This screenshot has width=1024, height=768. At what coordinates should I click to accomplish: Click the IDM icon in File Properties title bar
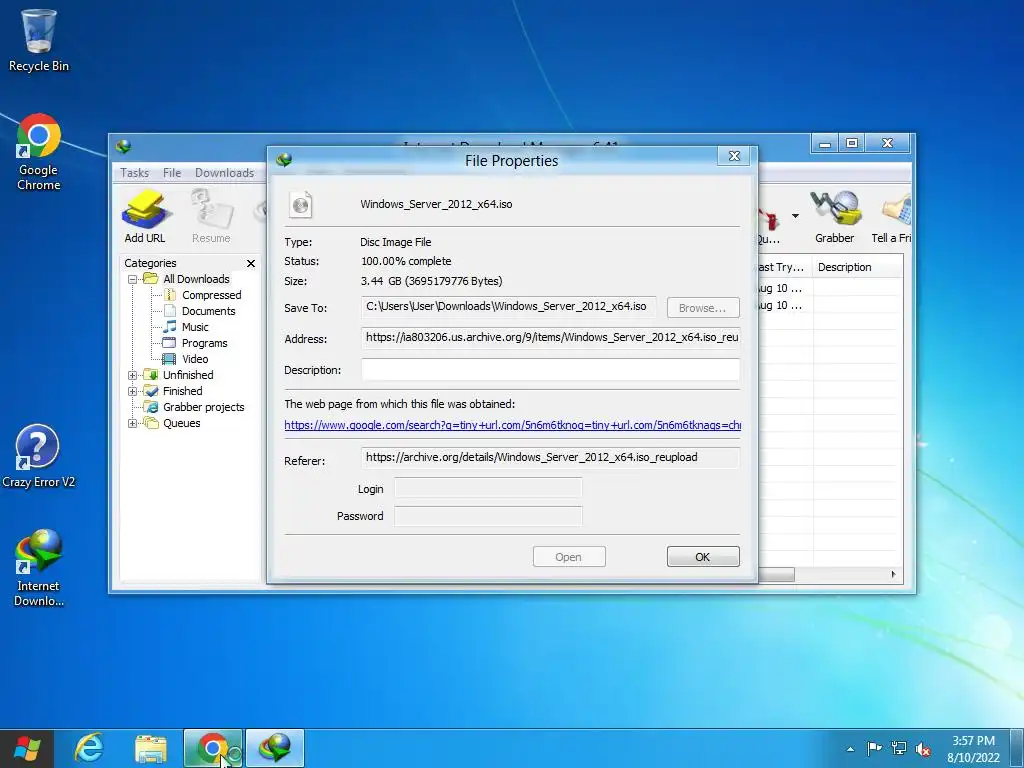(284, 160)
